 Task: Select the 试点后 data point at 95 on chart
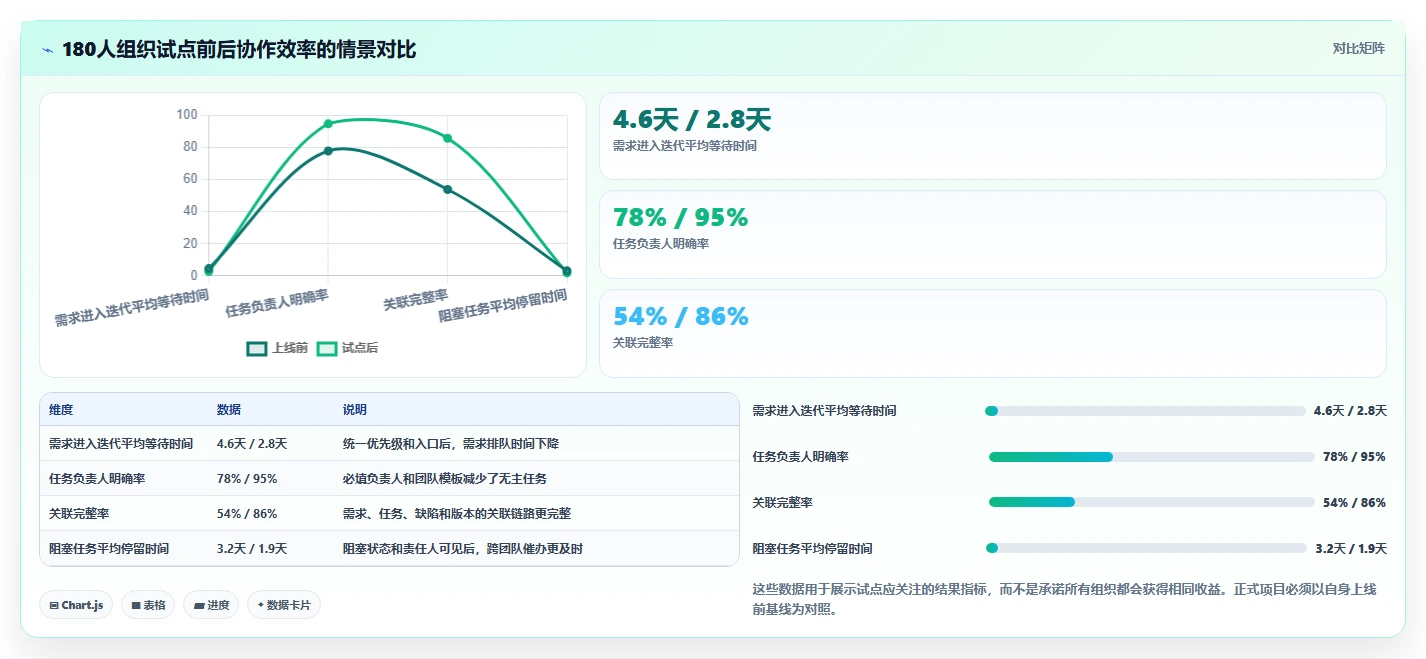328,124
